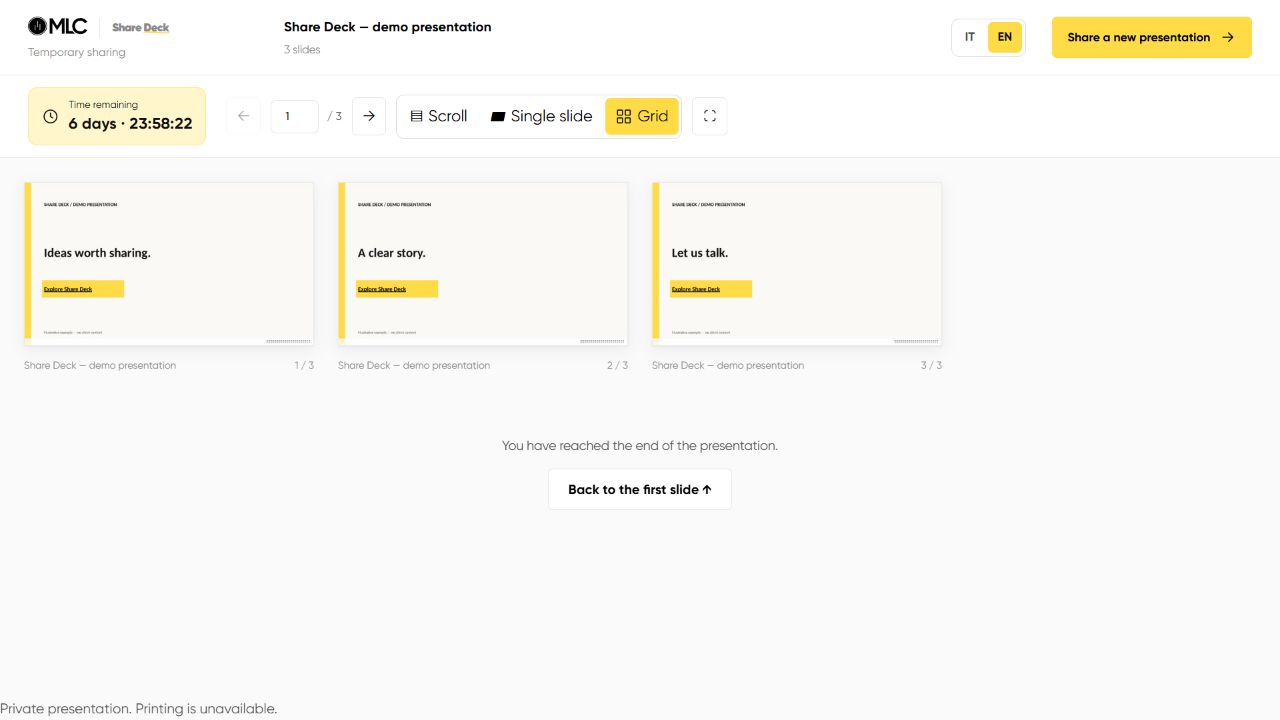Viewport: 1280px width, 720px height.
Task: Click the end of presentation message
Action: click(640, 445)
